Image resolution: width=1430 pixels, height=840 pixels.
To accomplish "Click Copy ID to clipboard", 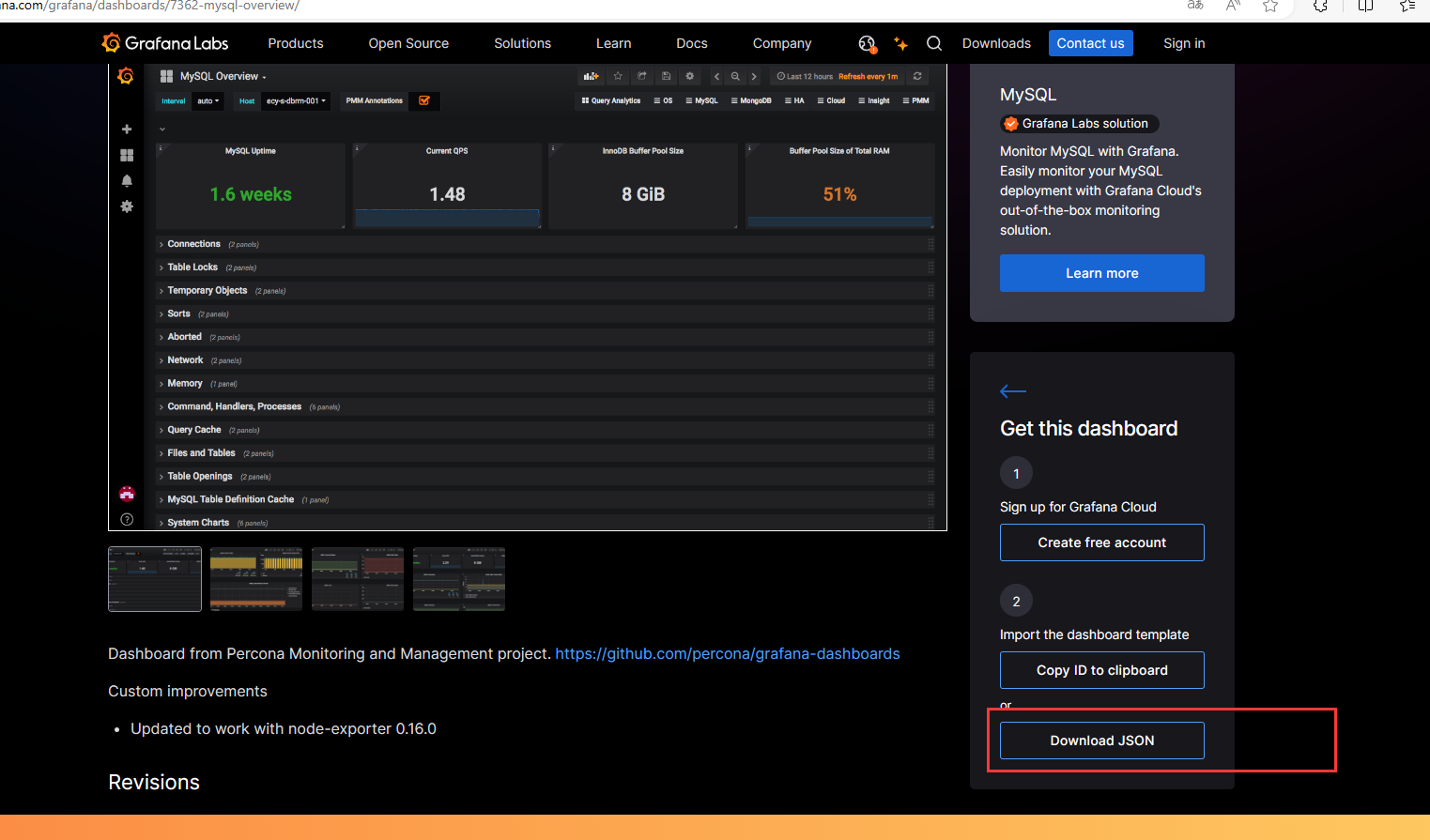I will (x=1102, y=670).
